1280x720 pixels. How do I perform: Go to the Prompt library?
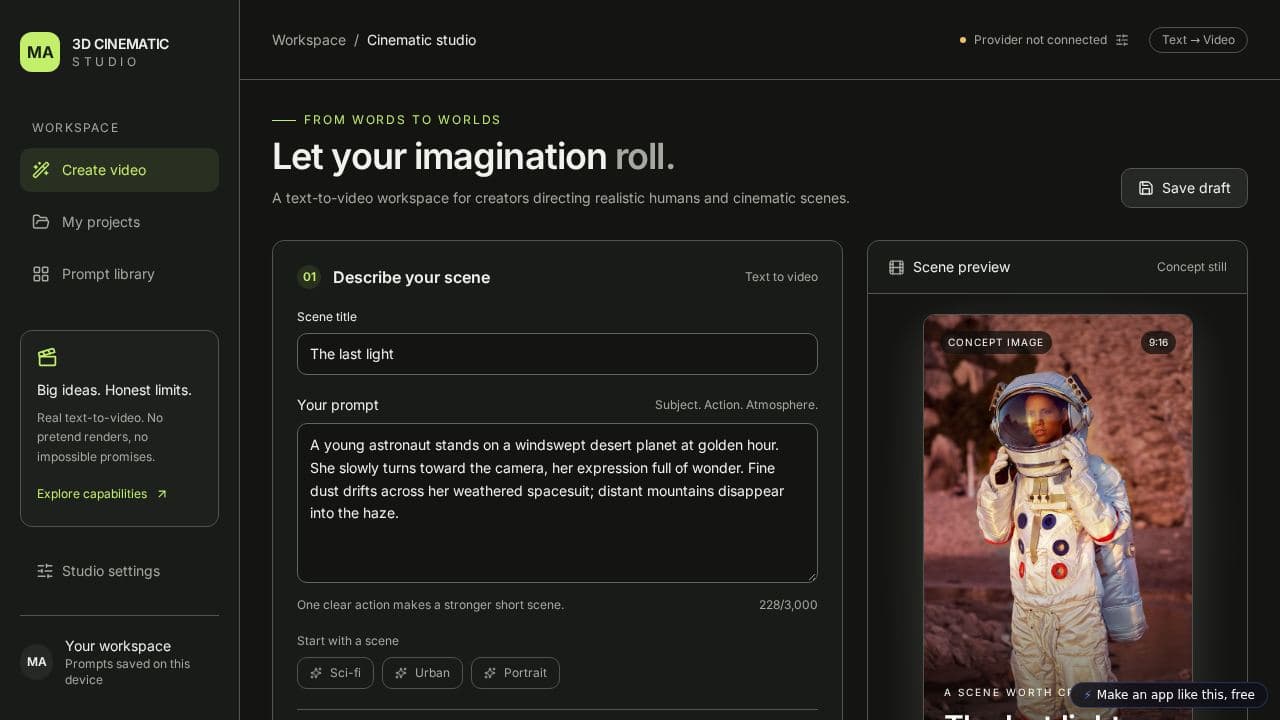pos(119,274)
